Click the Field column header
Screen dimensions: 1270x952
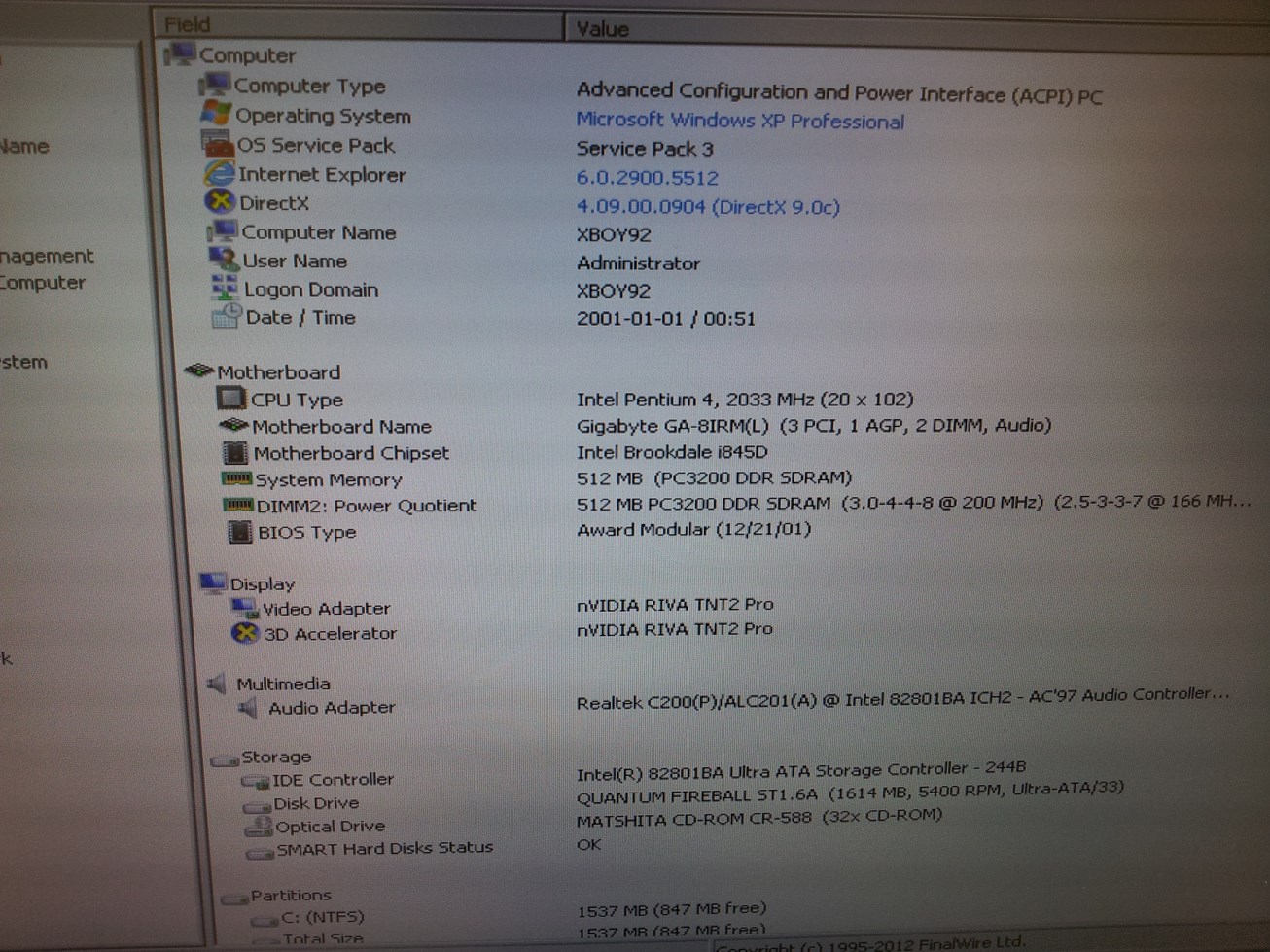(359, 24)
